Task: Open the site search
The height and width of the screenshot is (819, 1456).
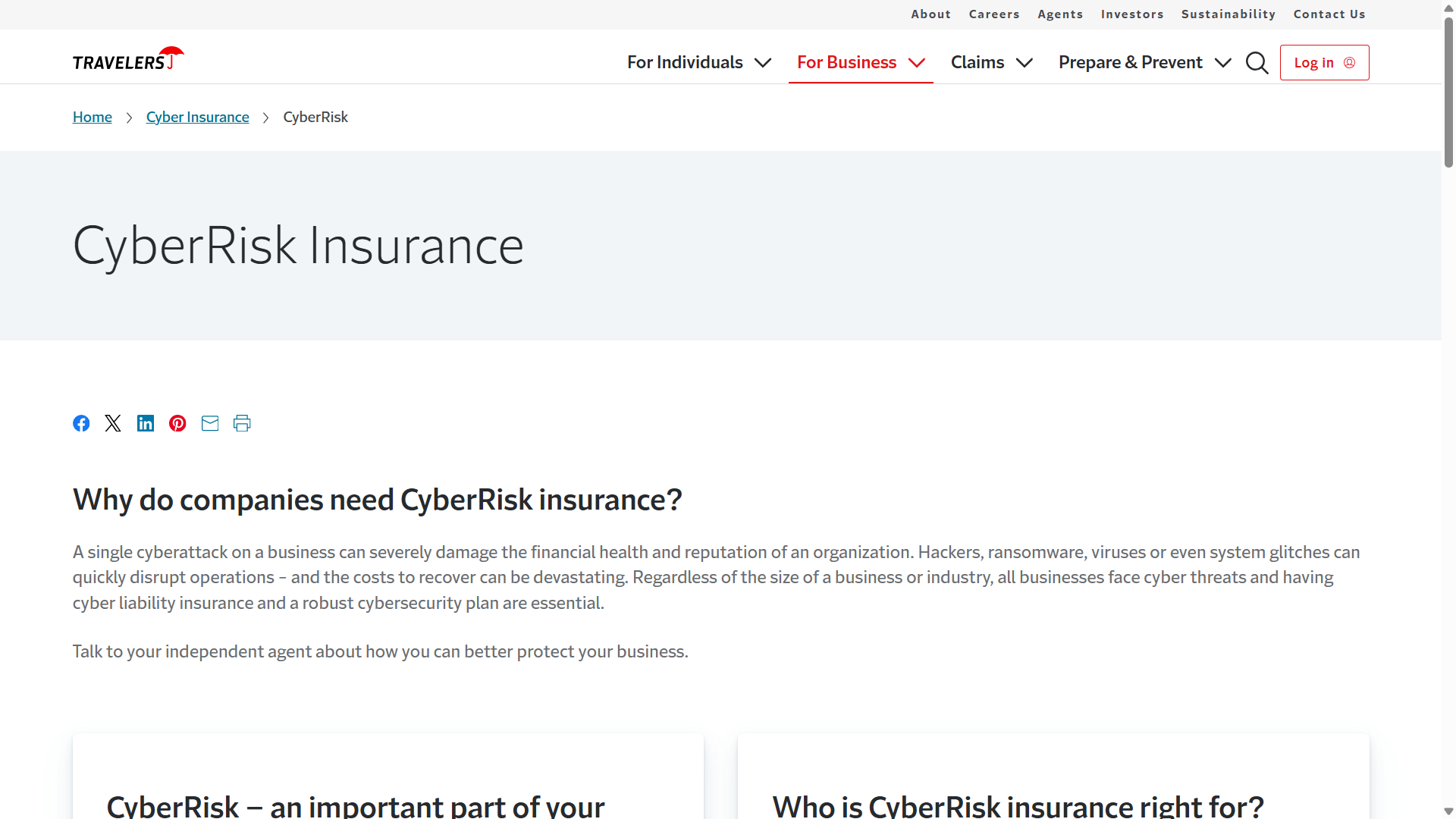Action: coord(1257,63)
